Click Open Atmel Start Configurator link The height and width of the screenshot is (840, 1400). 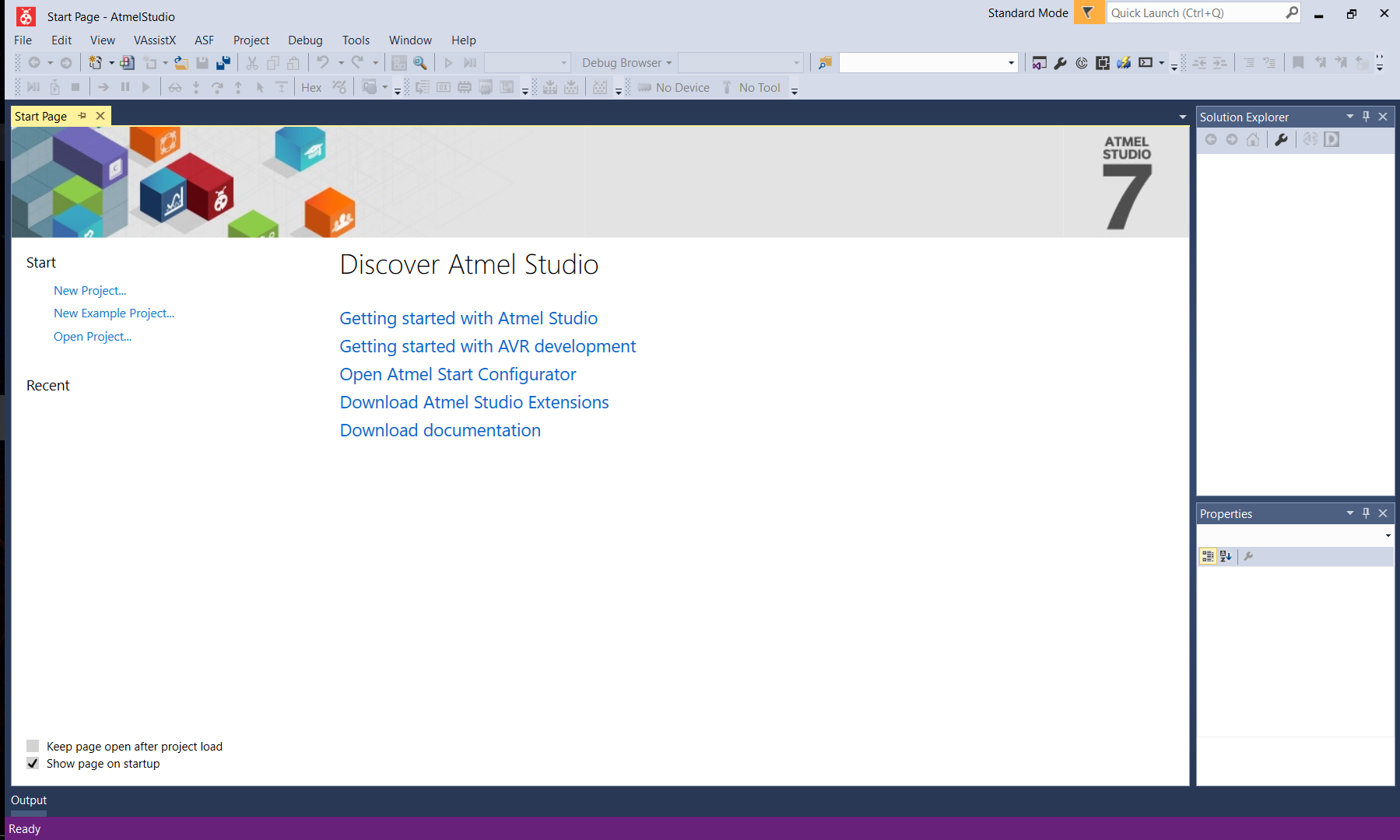click(x=458, y=374)
